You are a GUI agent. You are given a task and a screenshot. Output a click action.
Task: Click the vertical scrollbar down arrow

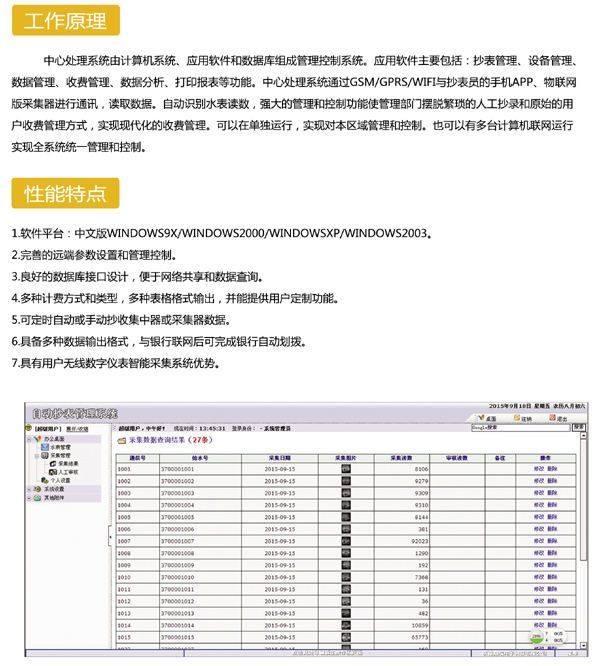pyautogui.click(x=583, y=645)
